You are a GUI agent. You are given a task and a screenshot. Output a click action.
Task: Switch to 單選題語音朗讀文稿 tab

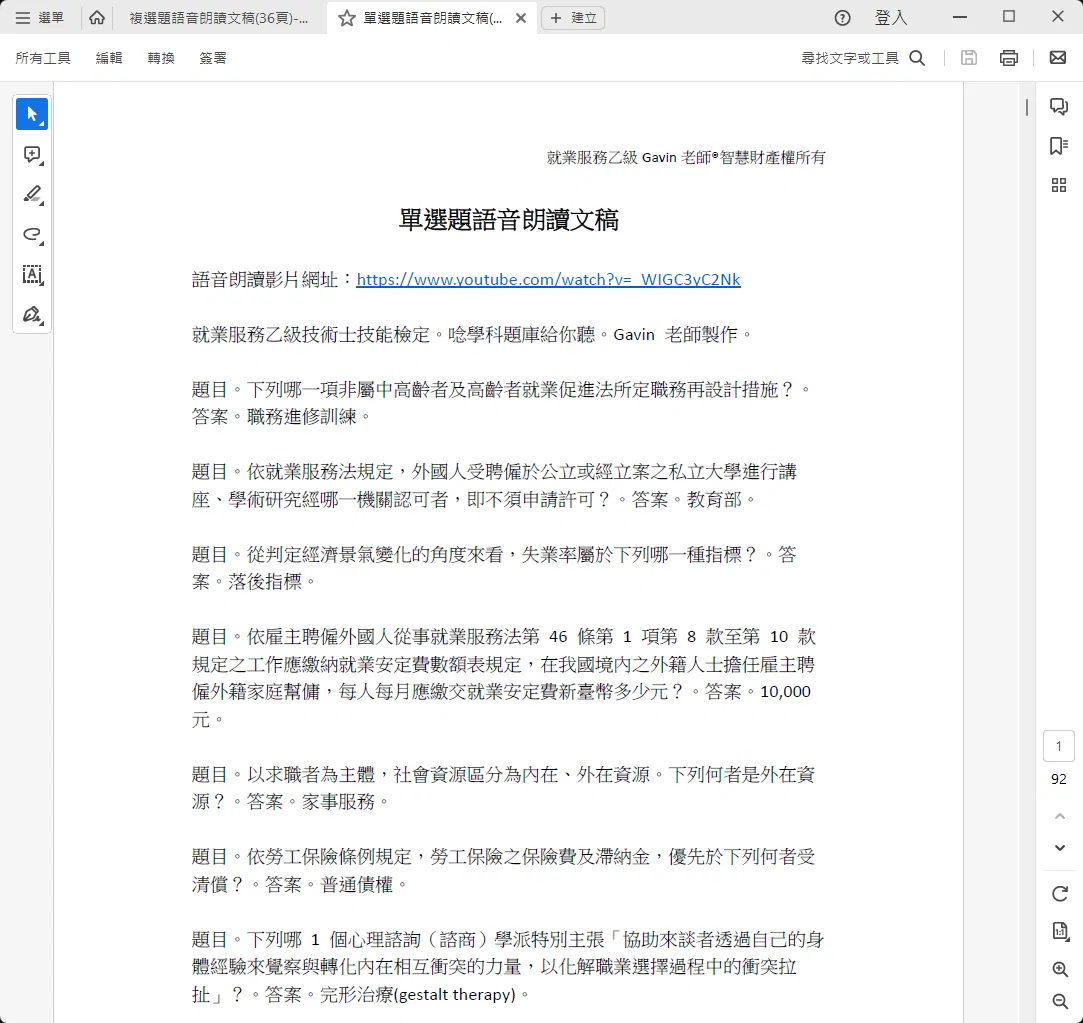432,18
